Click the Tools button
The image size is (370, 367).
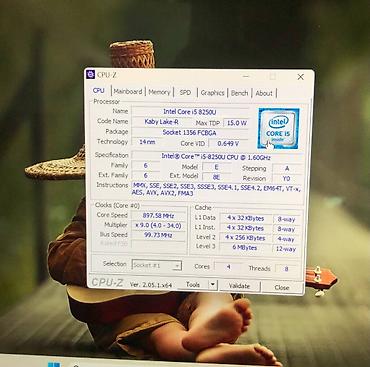point(193,284)
